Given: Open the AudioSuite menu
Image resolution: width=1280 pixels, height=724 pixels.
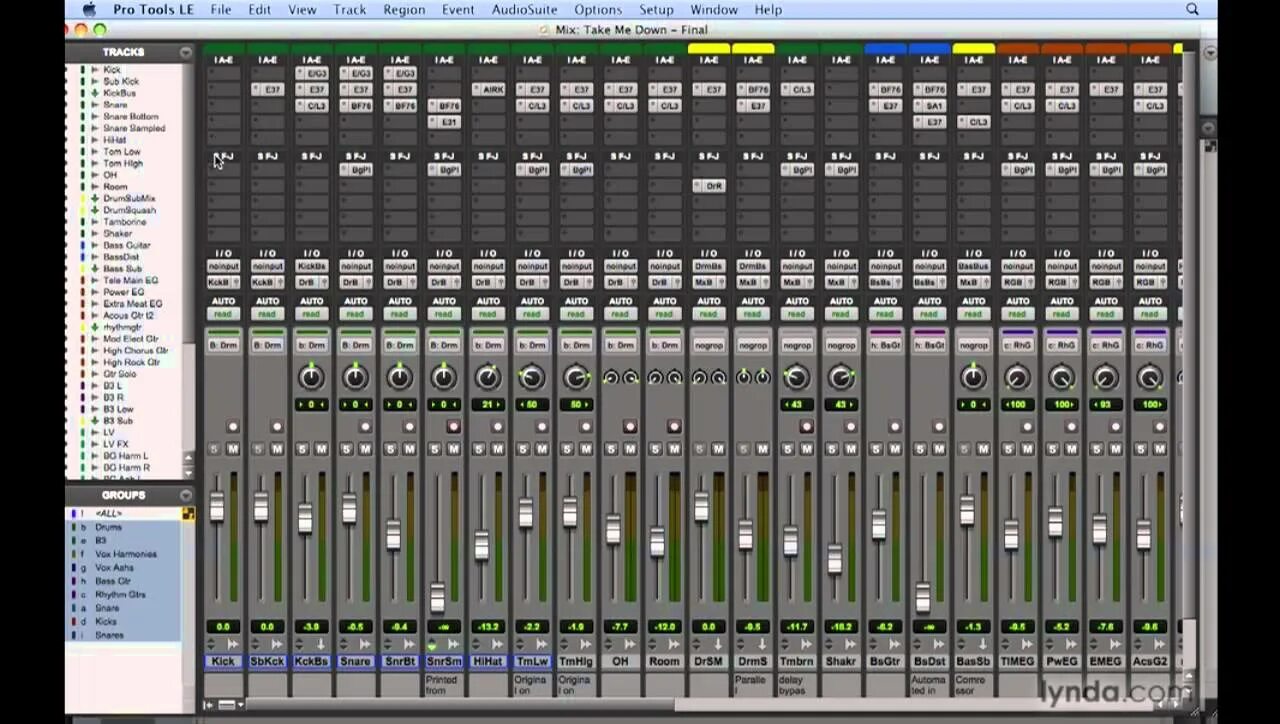Looking at the screenshot, I should [524, 9].
